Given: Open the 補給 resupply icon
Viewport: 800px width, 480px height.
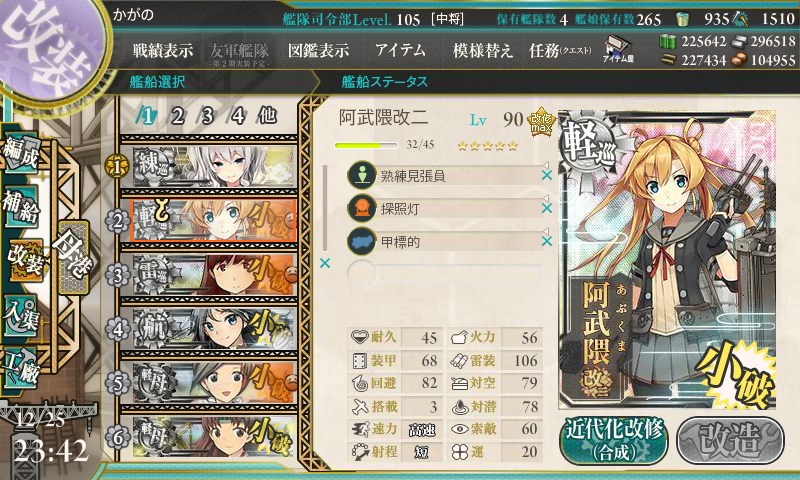Looking at the screenshot, I should point(21,206).
